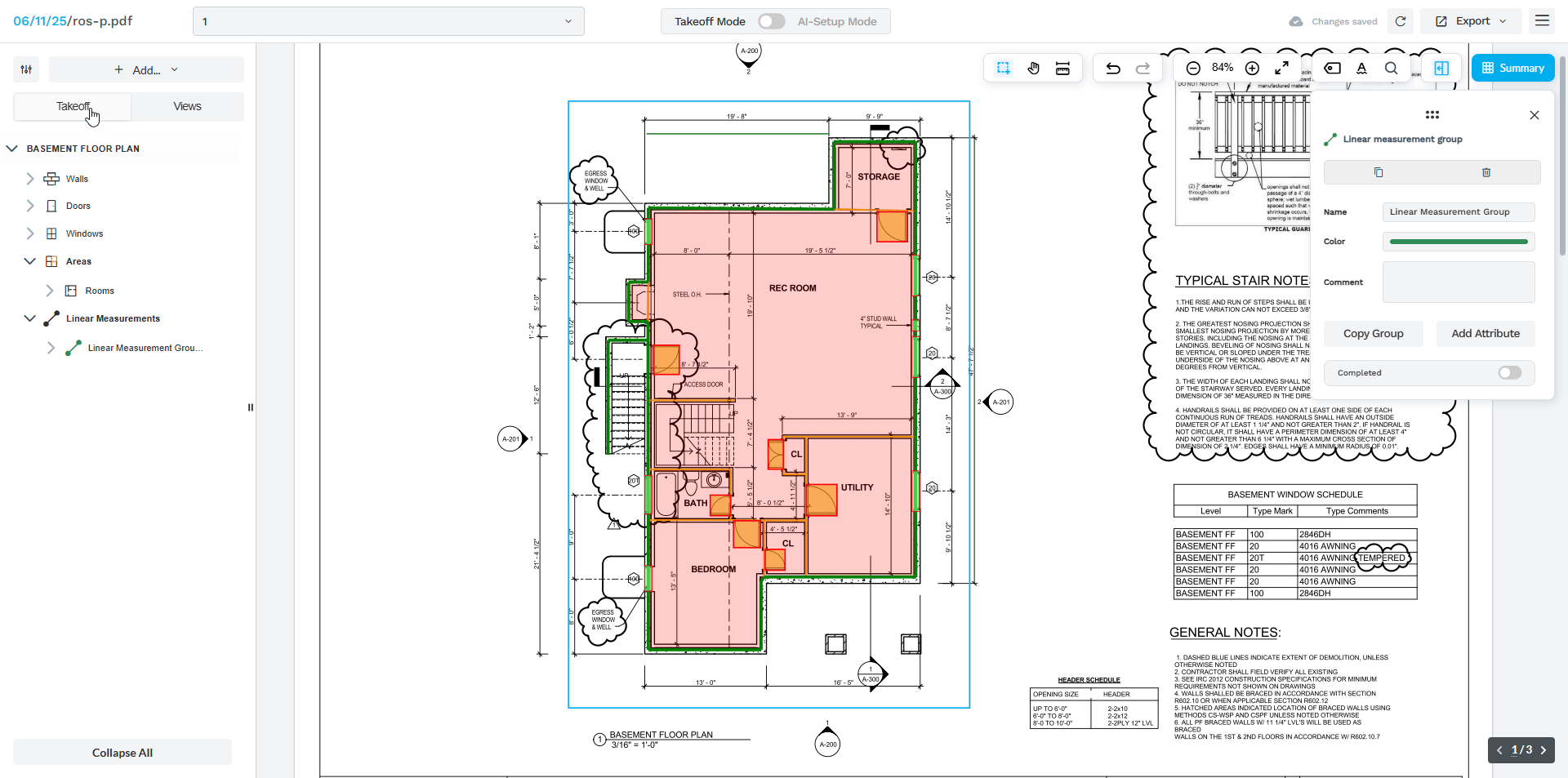Refresh using the circular arrow icon

1401,21
